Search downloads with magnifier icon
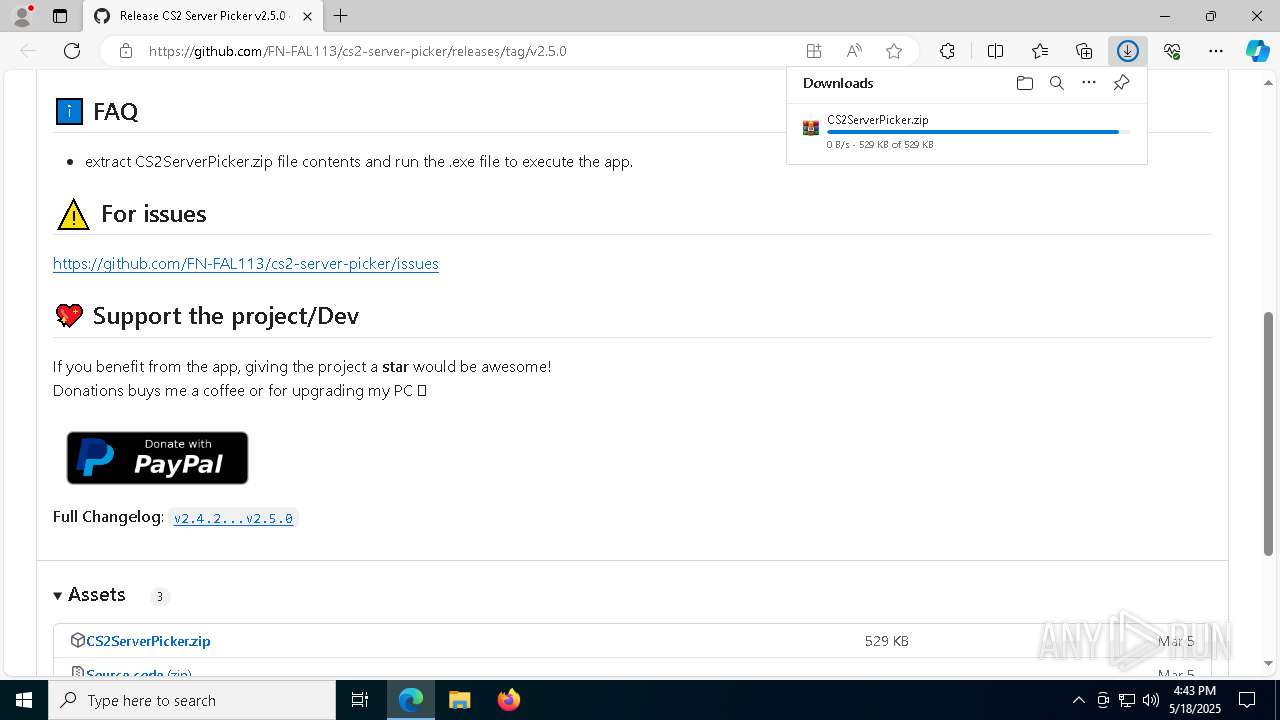 click(1056, 83)
